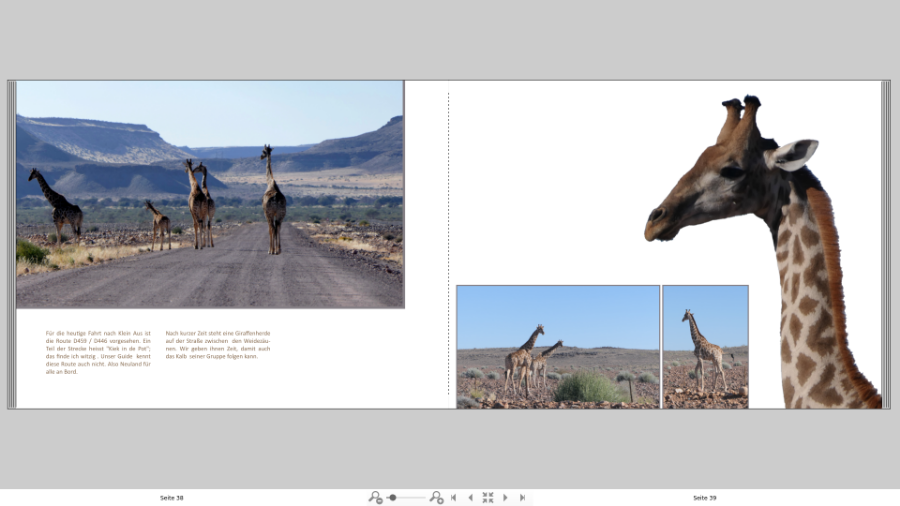Click the stacked page edge left of page 38
900x506 pixels.
pyautogui.click(x=11, y=244)
